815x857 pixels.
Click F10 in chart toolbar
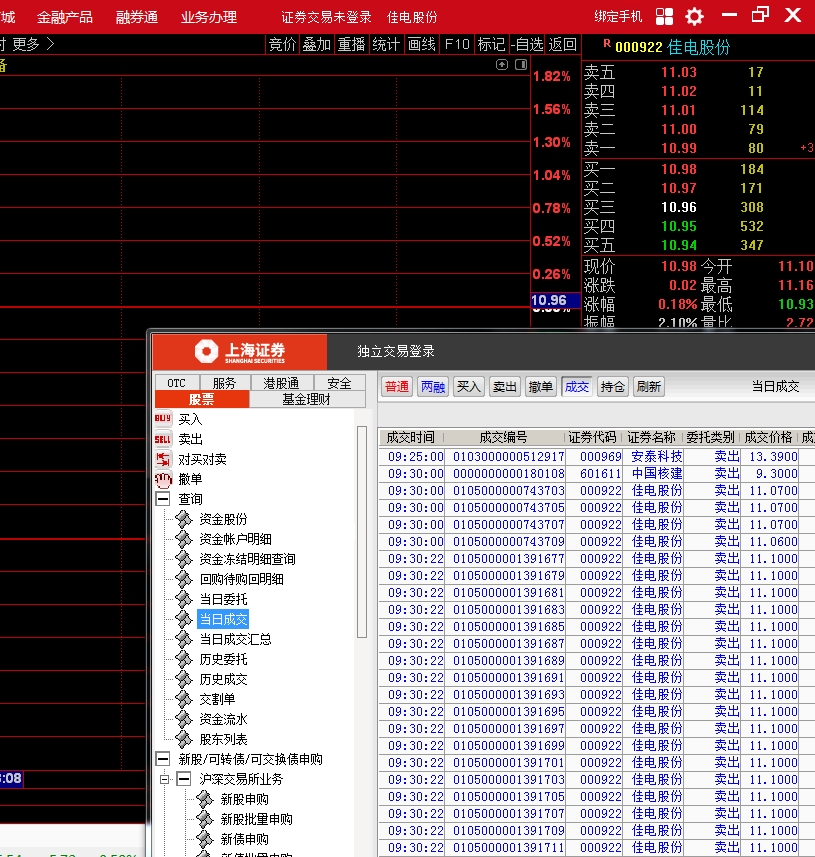457,44
